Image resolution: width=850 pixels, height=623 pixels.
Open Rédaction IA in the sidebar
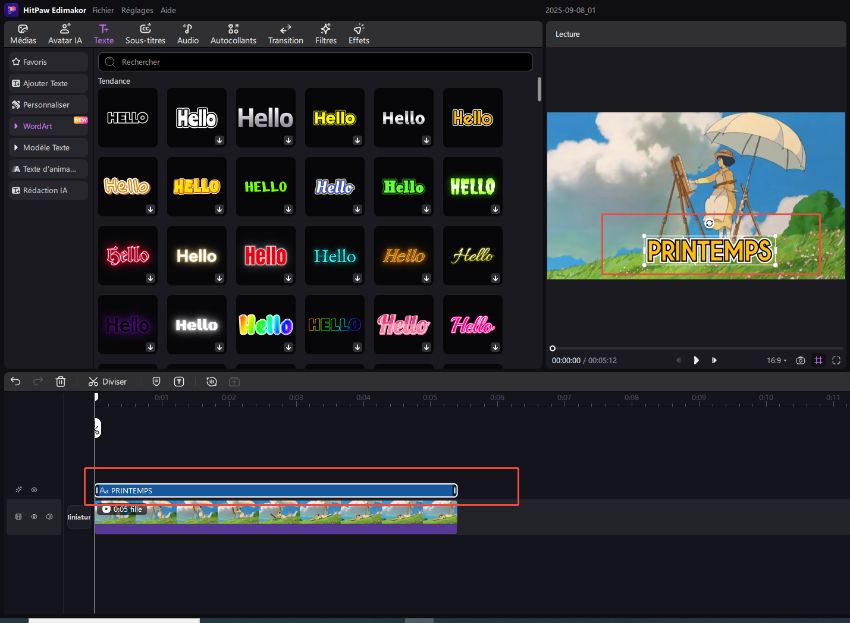pos(48,190)
